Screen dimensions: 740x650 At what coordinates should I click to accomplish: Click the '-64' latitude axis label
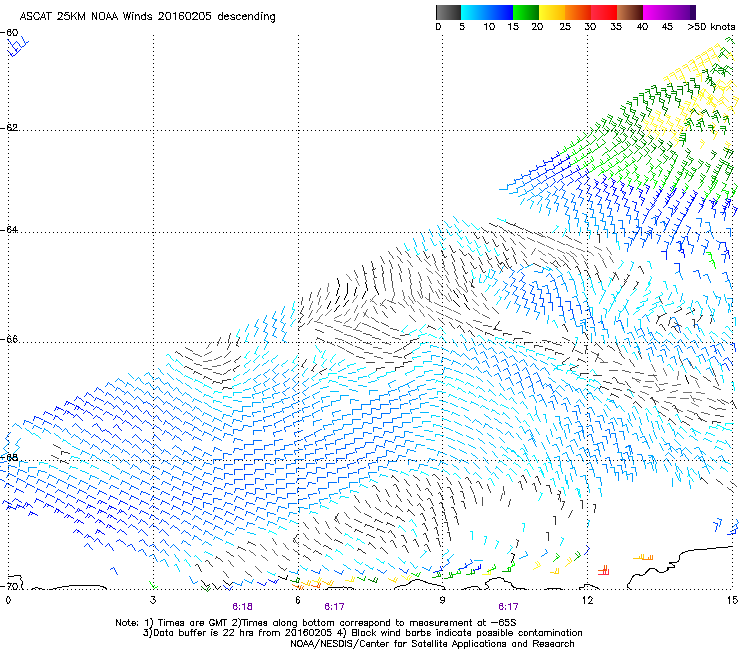[9, 229]
